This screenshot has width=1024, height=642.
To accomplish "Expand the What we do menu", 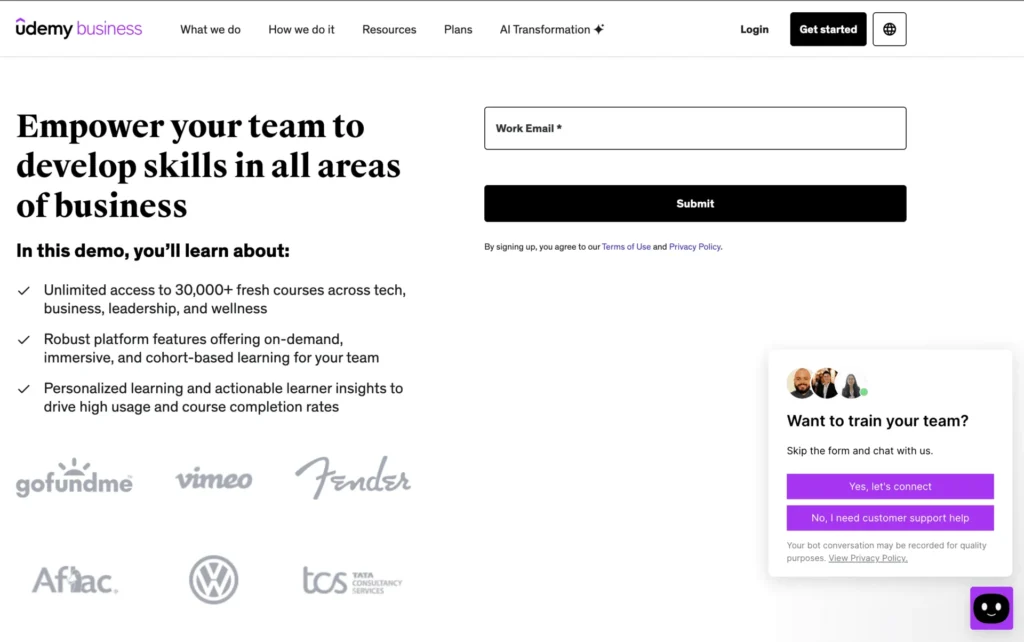I will (210, 29).
